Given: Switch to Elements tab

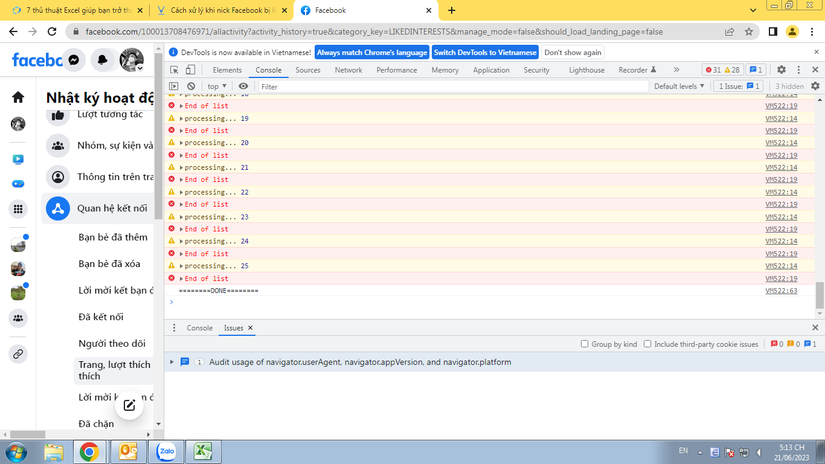Looking at the screenshot, I should click(227, 70).
